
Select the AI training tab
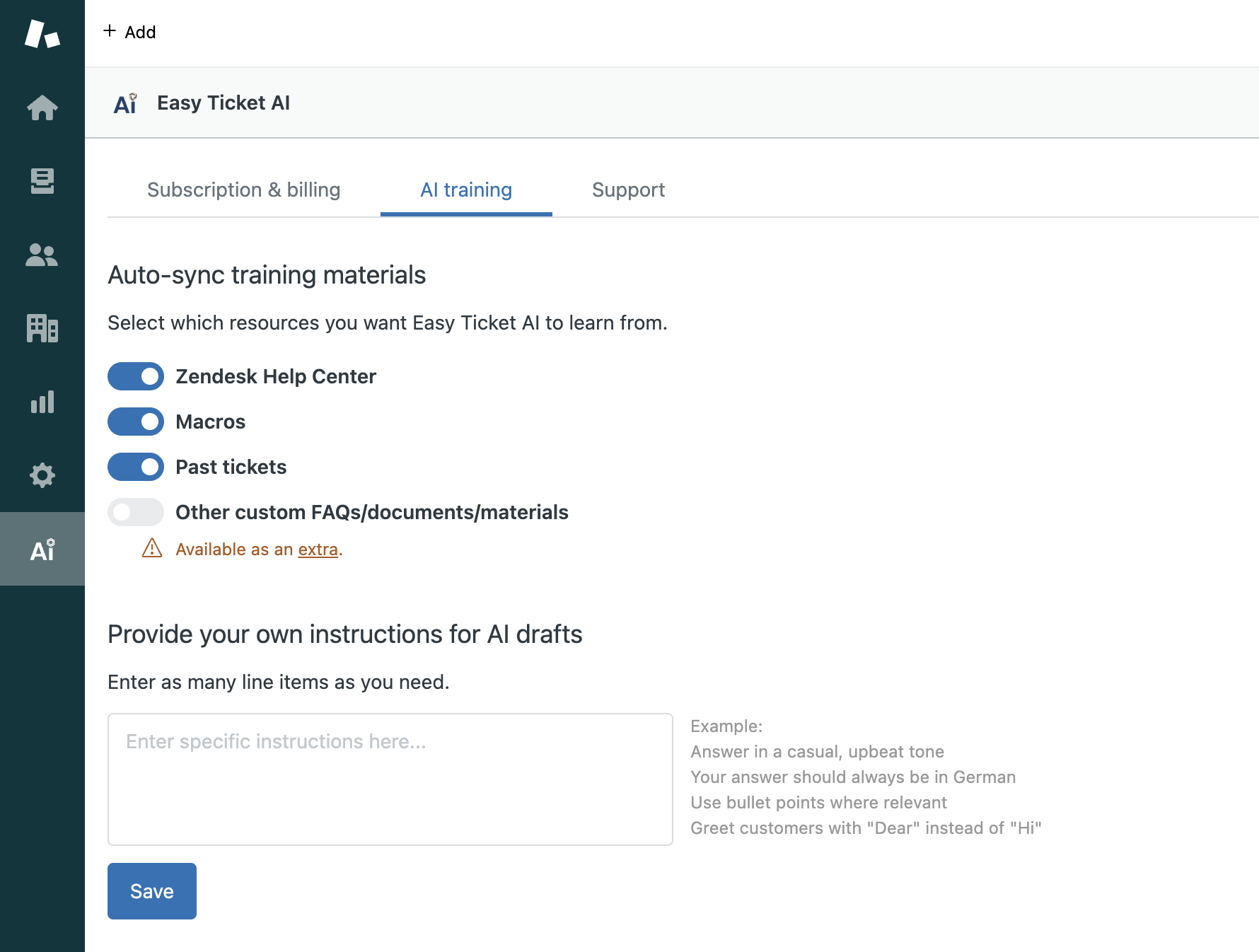pos(466,190)
